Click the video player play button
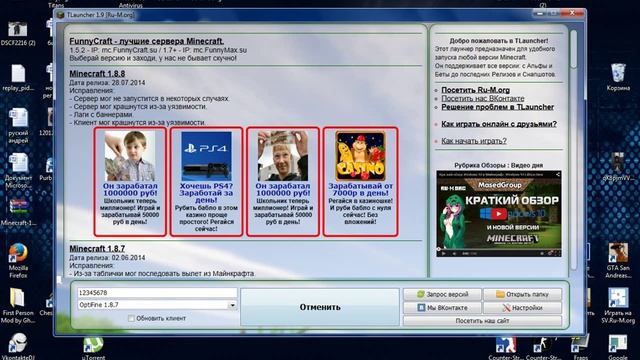This screenshot has height=360, width=640. pyautogui.click(x=443, y=253)
